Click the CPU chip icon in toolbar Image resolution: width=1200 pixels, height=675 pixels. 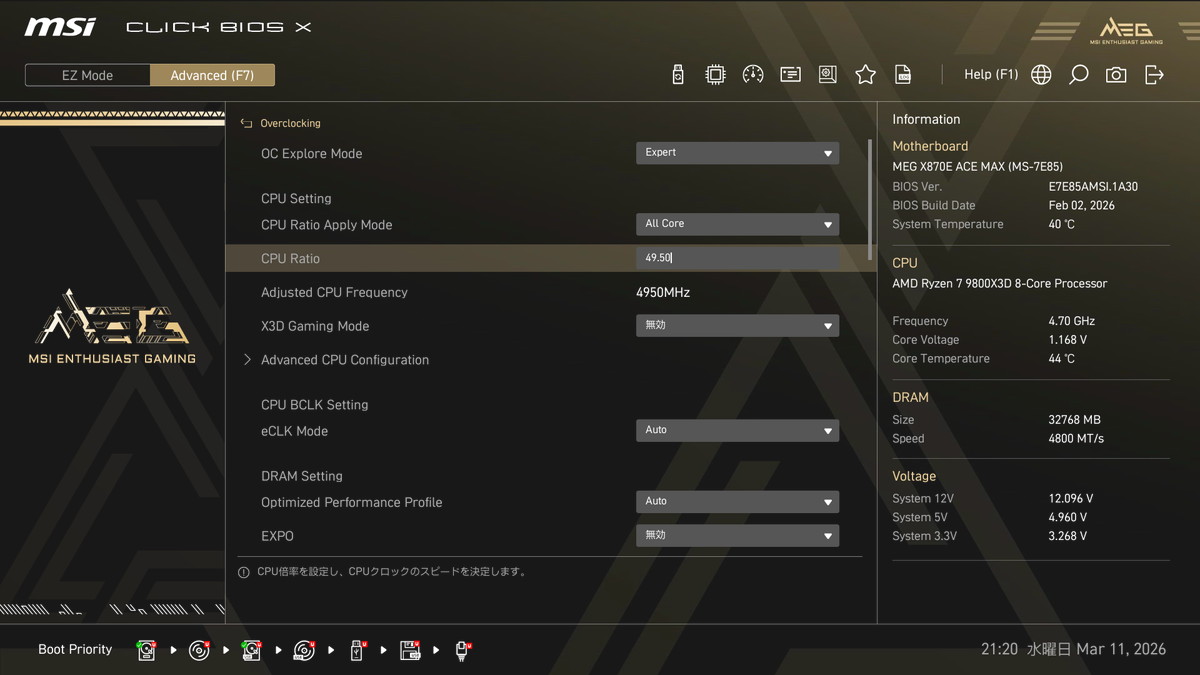(715, 75)
